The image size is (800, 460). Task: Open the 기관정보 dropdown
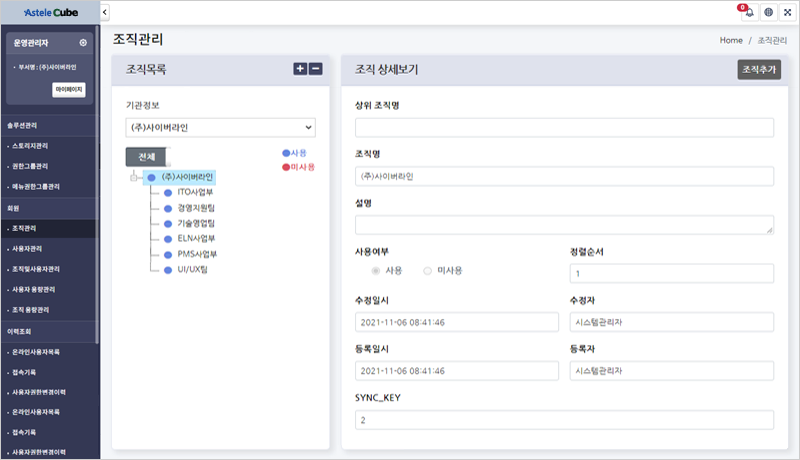point(220,127)
